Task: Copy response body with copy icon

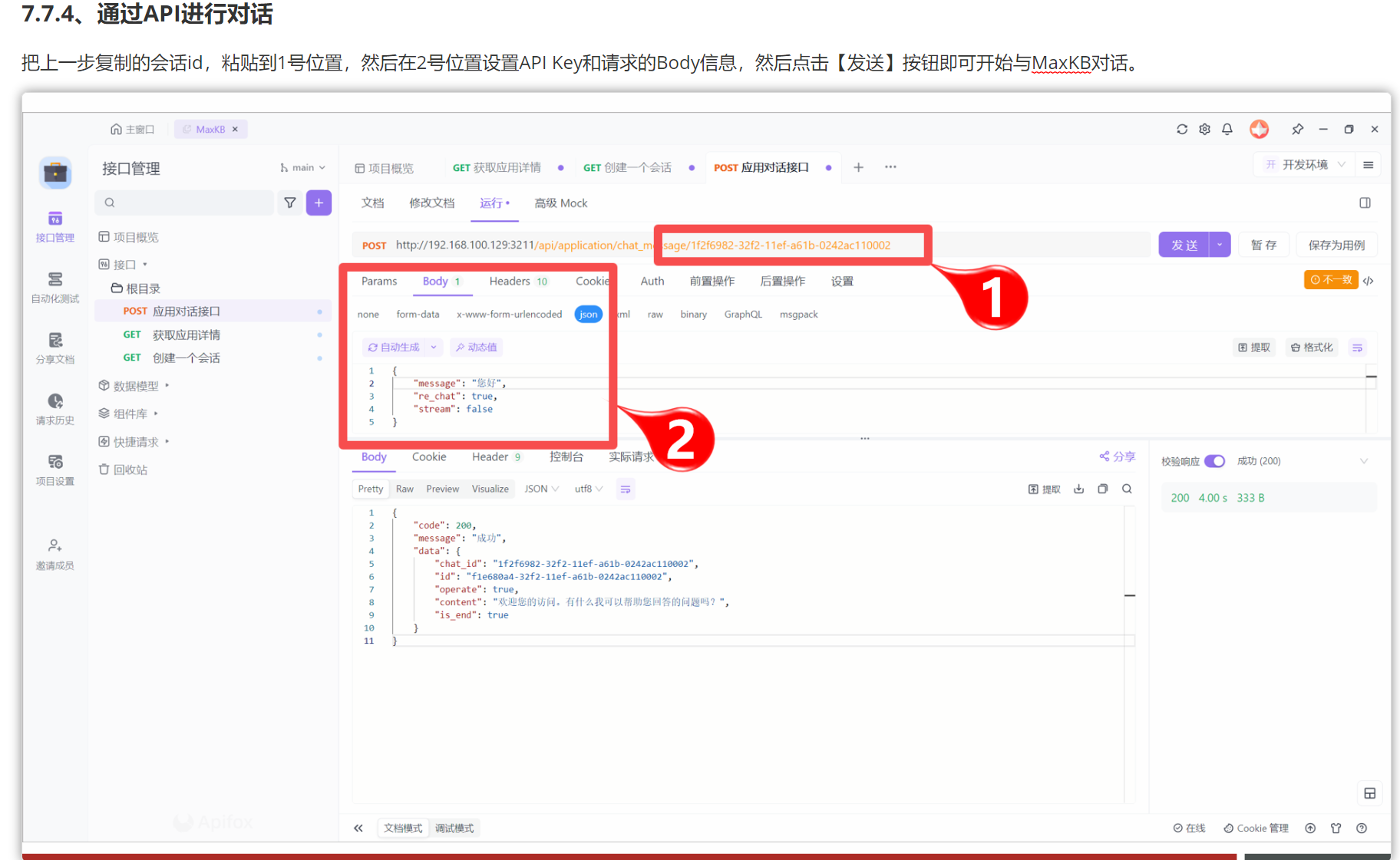Action: (1103, 489)
